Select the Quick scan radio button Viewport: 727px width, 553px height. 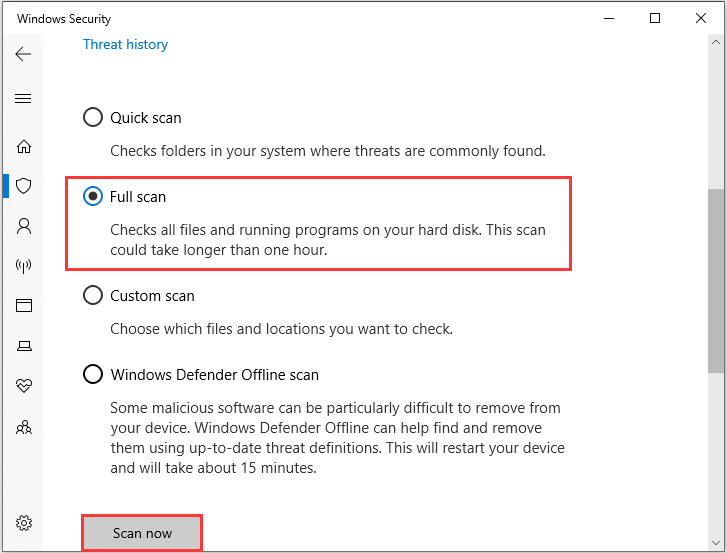click(93, 117)
